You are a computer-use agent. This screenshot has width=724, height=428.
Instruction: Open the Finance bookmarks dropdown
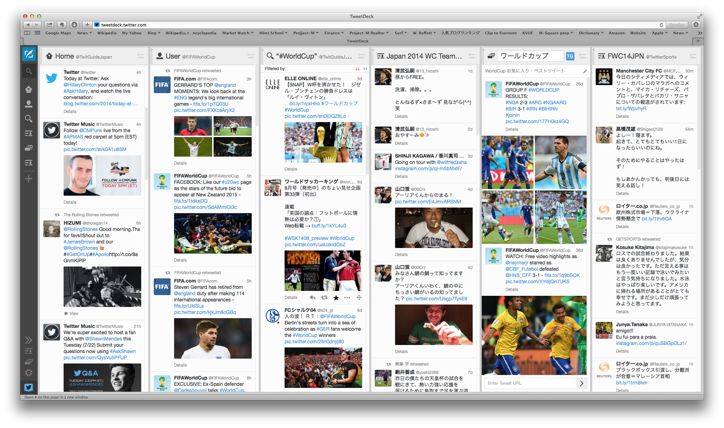(x=334, y=33)
